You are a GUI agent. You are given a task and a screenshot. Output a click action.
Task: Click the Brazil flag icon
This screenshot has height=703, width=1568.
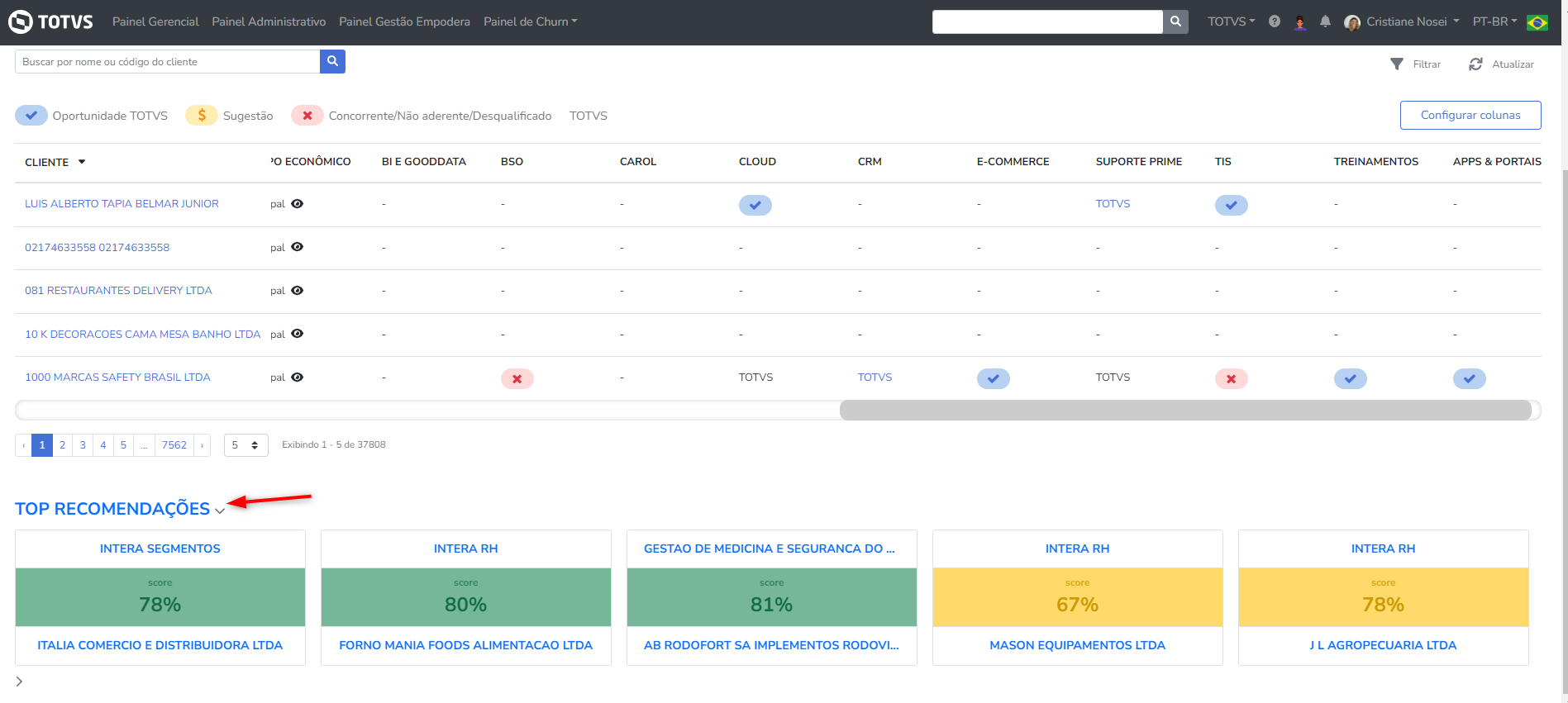(1537, 22)
